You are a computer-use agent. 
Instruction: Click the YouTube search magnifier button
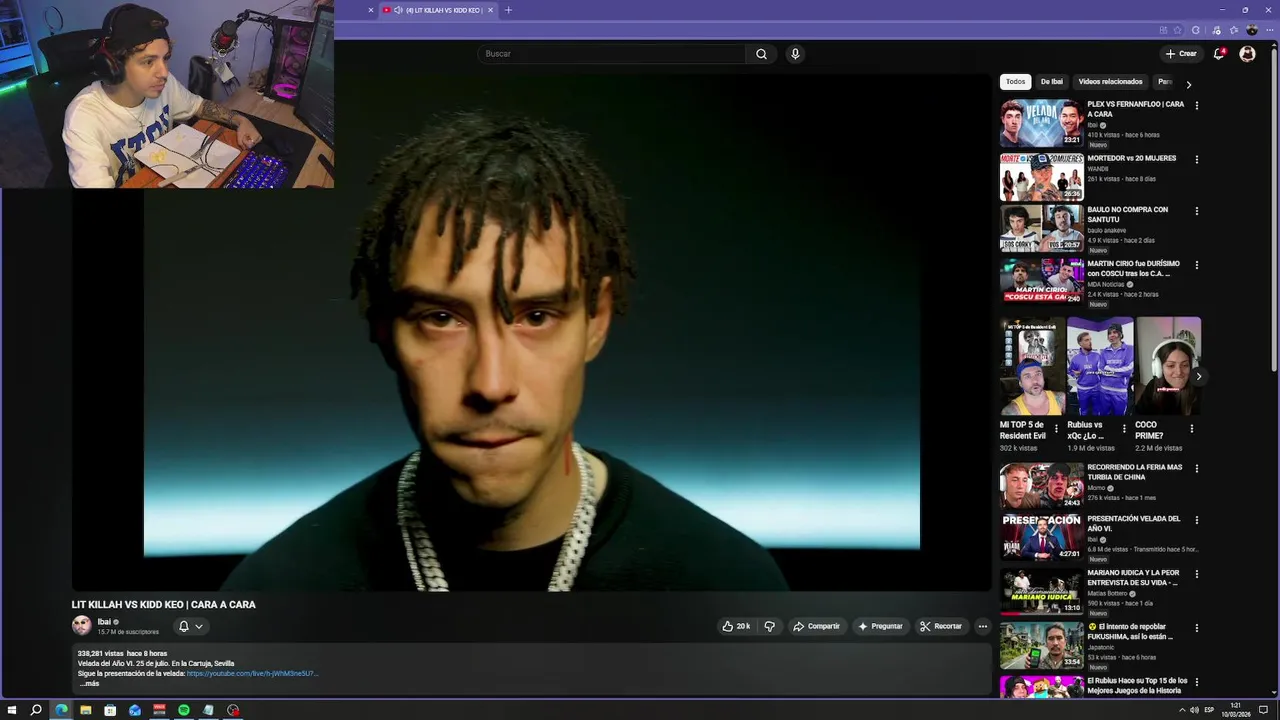(761, 54)
